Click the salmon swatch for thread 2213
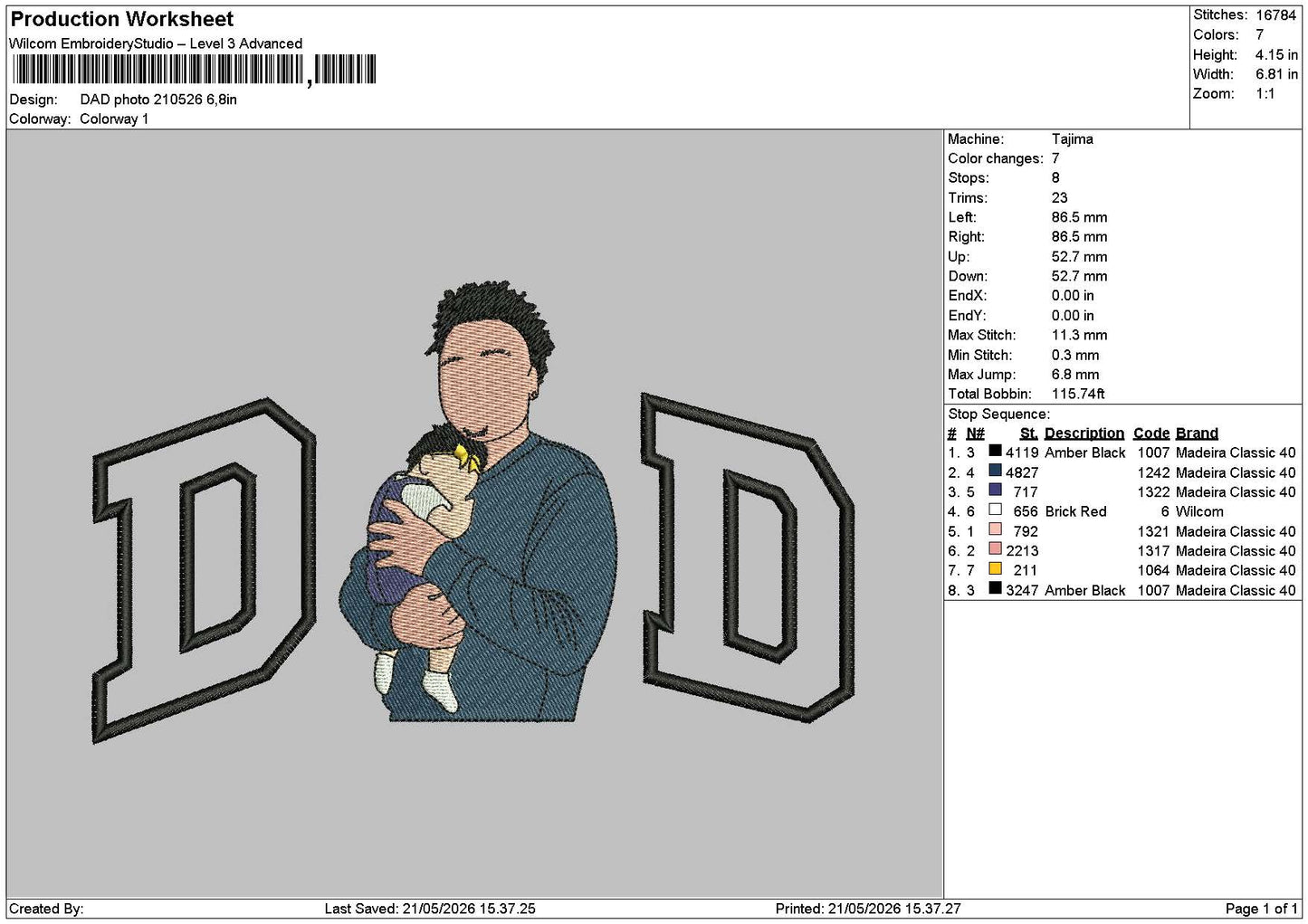 tap(995, 549)
